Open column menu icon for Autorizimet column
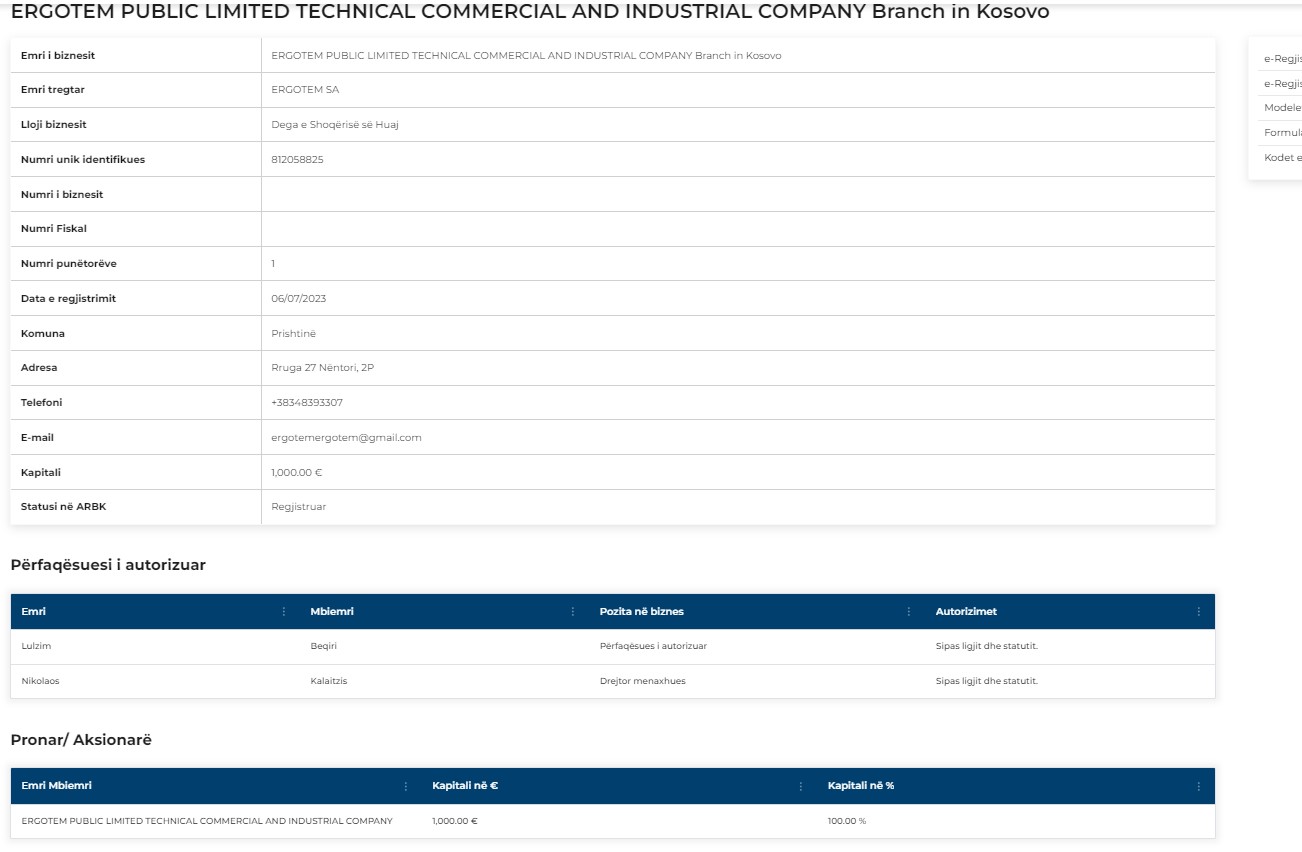This screenshot has height=852, width=1302. click(1199, 612)
